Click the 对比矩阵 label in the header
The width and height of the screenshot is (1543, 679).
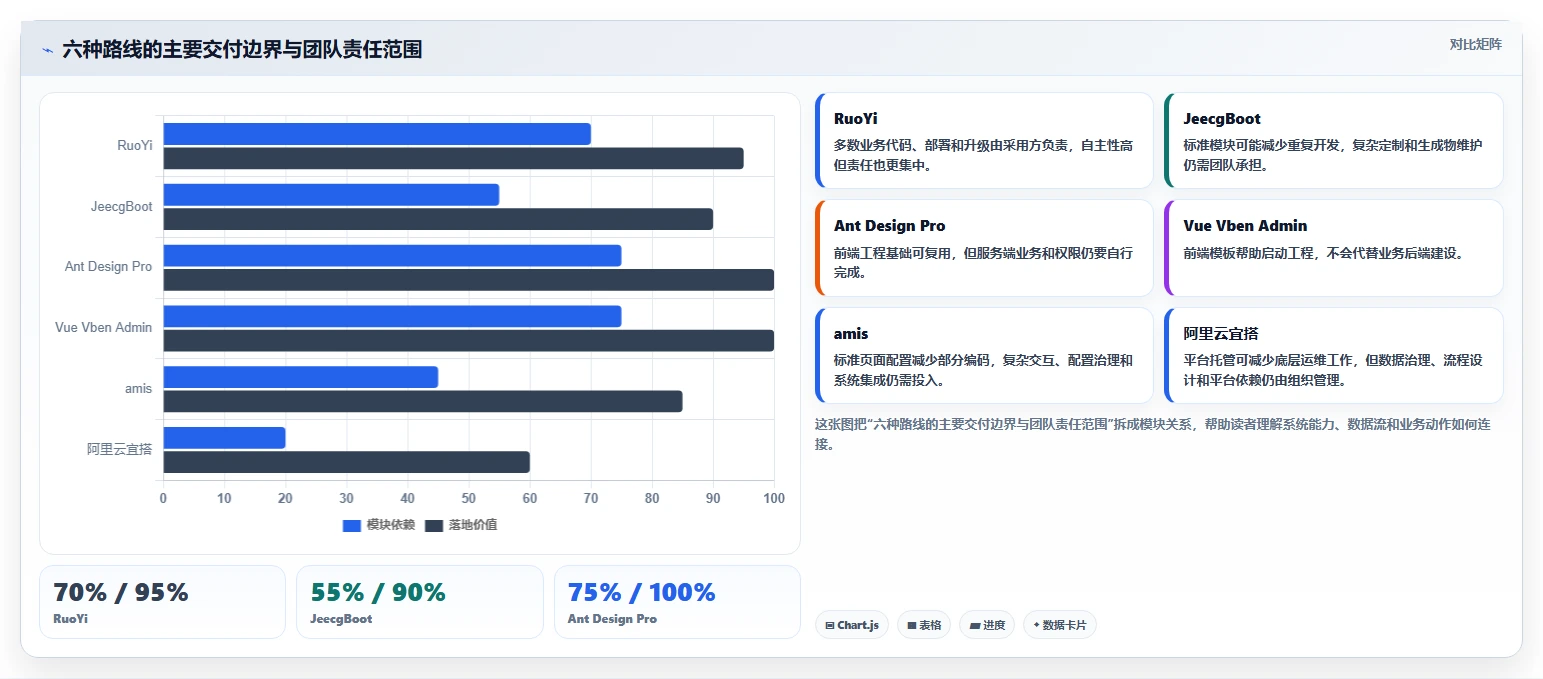pos(1475,44)
